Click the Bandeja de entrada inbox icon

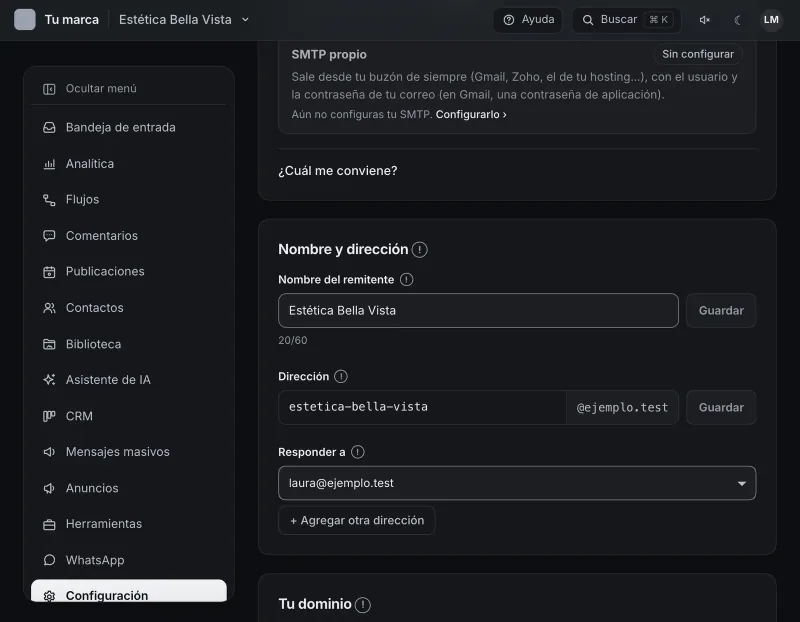point(49,128)
